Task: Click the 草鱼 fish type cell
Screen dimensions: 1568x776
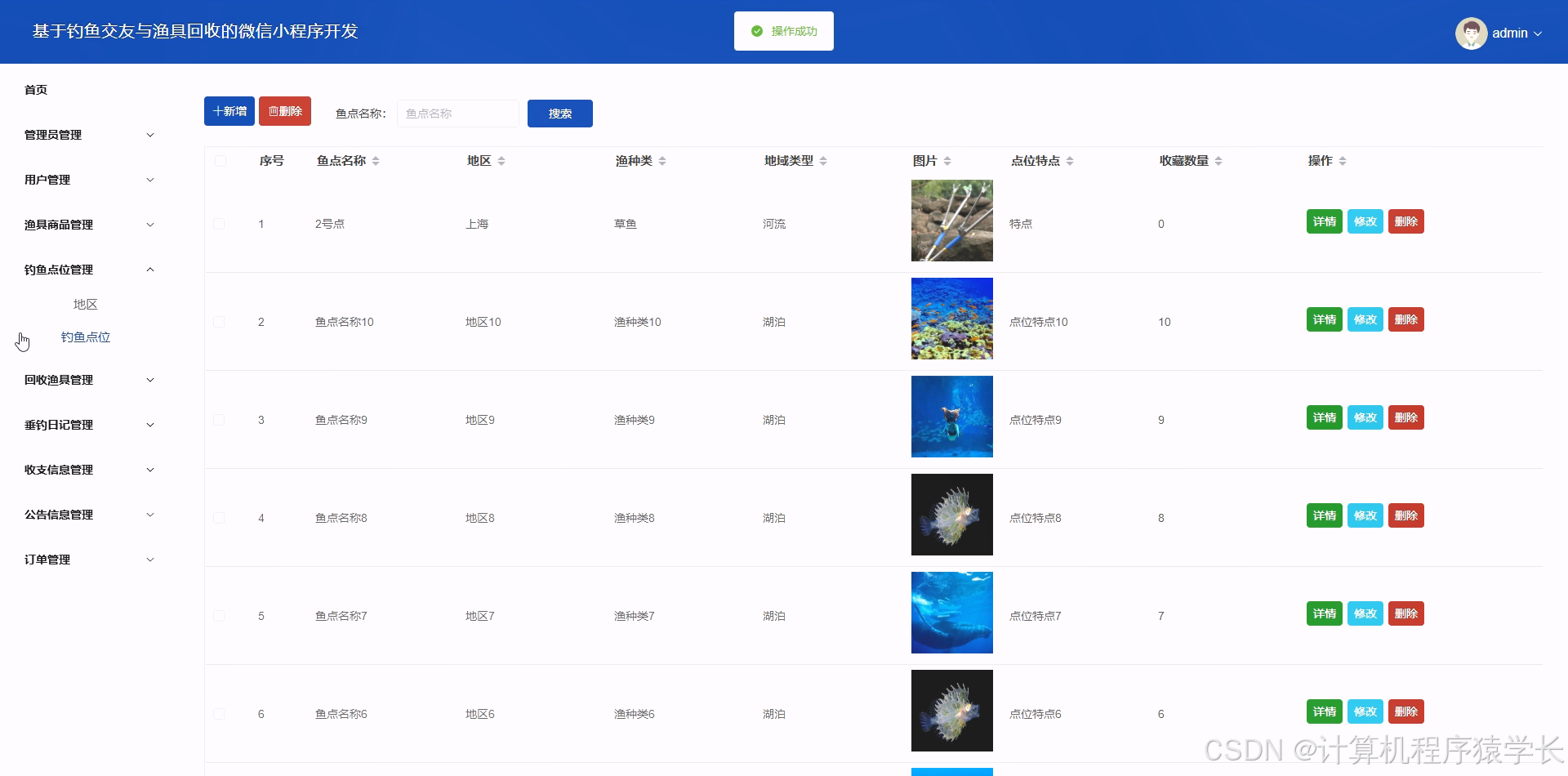Action: point(626,224)
